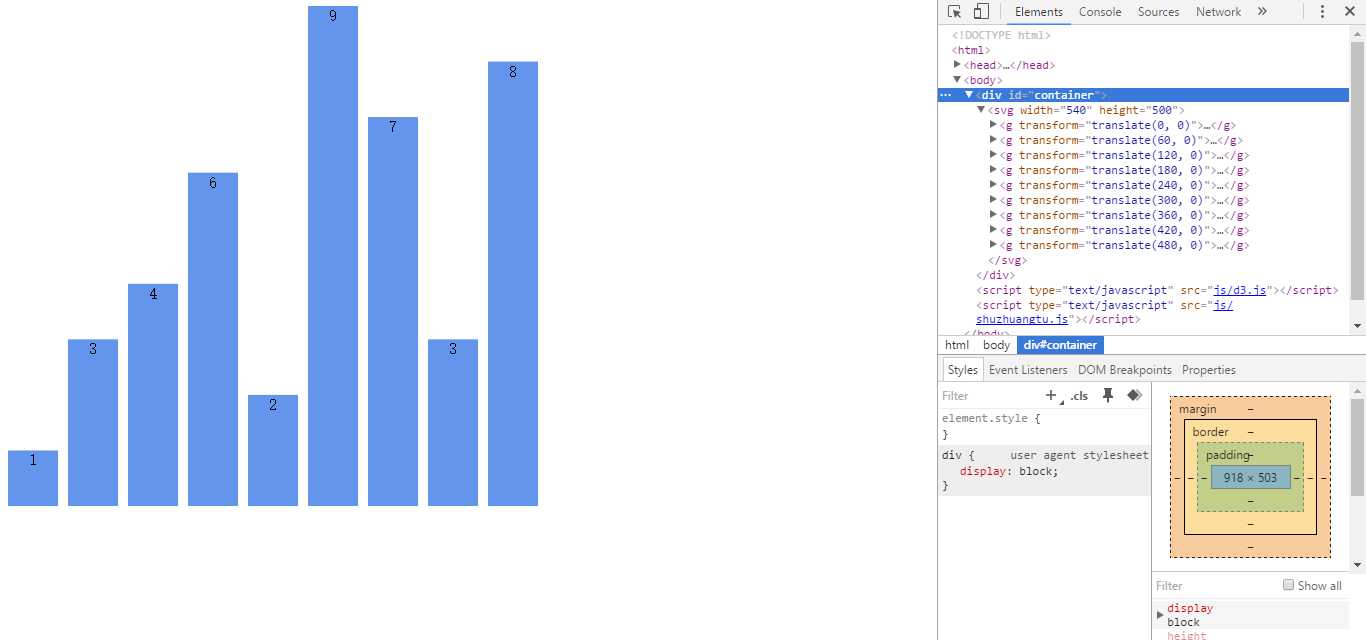Click the New Style Rule plus icon
1366x640 pixels.
pos(1051,396)
